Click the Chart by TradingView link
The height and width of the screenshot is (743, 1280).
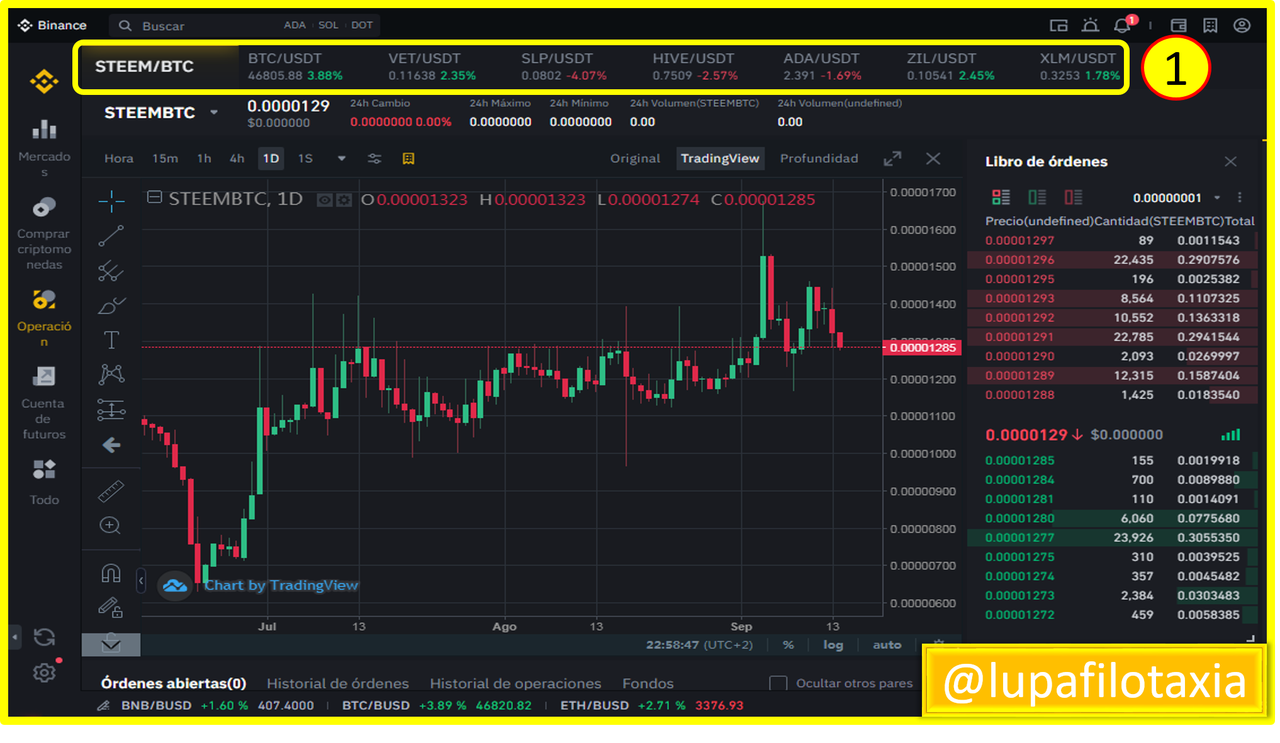281,586
